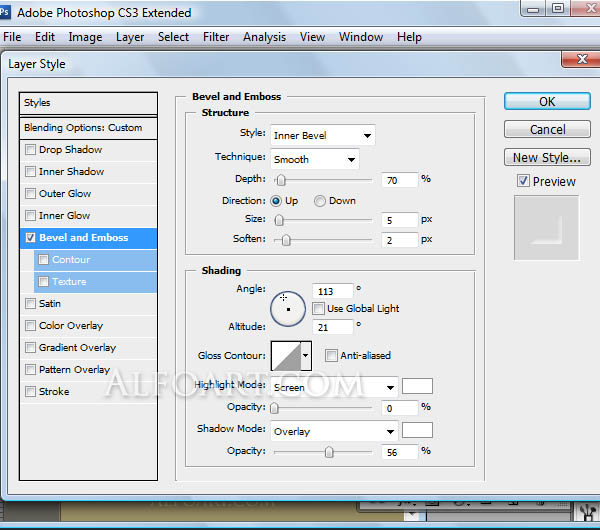
Task: Open the Help menu
Action: [409, 37]
